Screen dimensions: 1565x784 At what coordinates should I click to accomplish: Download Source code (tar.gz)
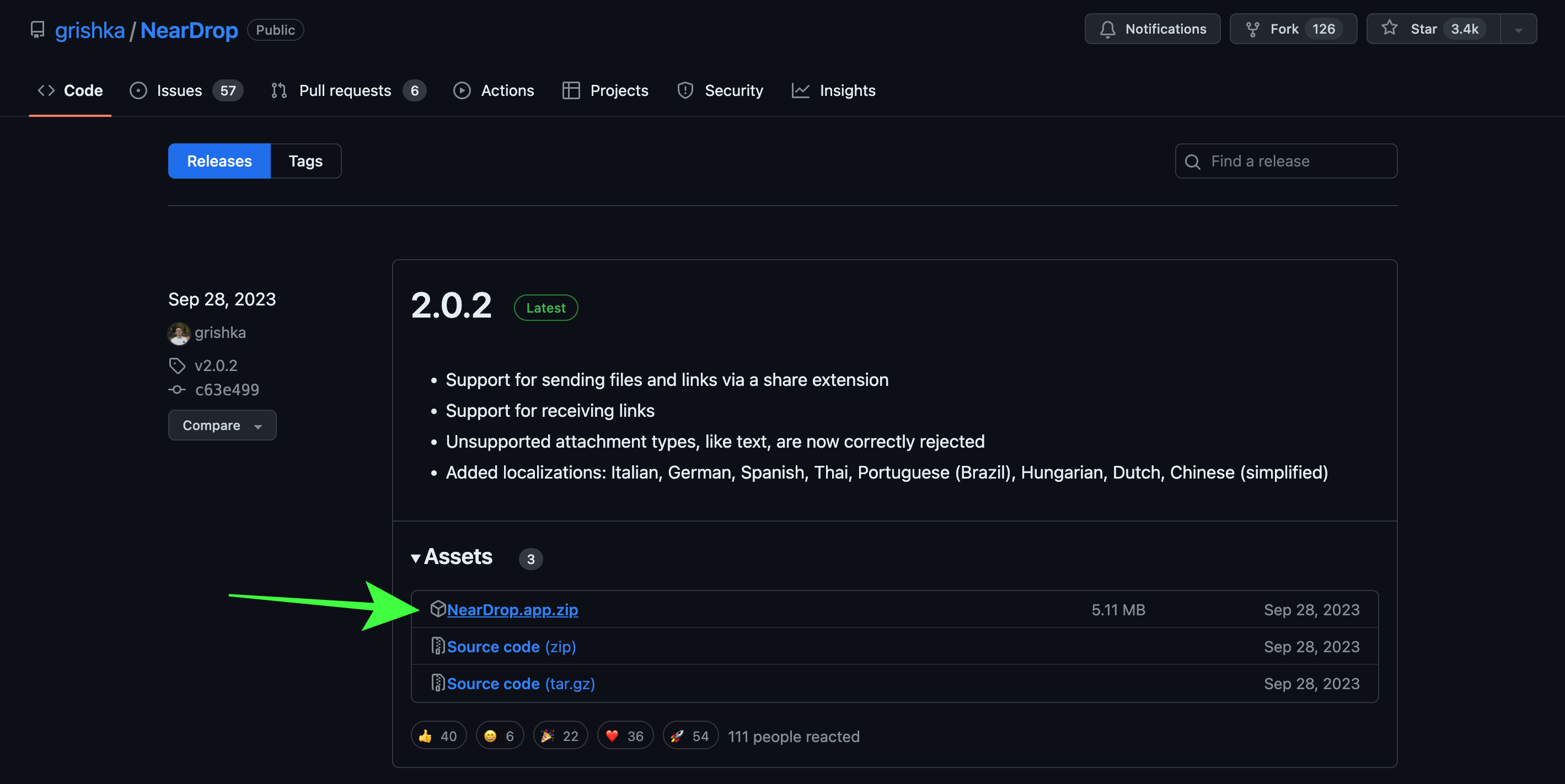(521, 684)
